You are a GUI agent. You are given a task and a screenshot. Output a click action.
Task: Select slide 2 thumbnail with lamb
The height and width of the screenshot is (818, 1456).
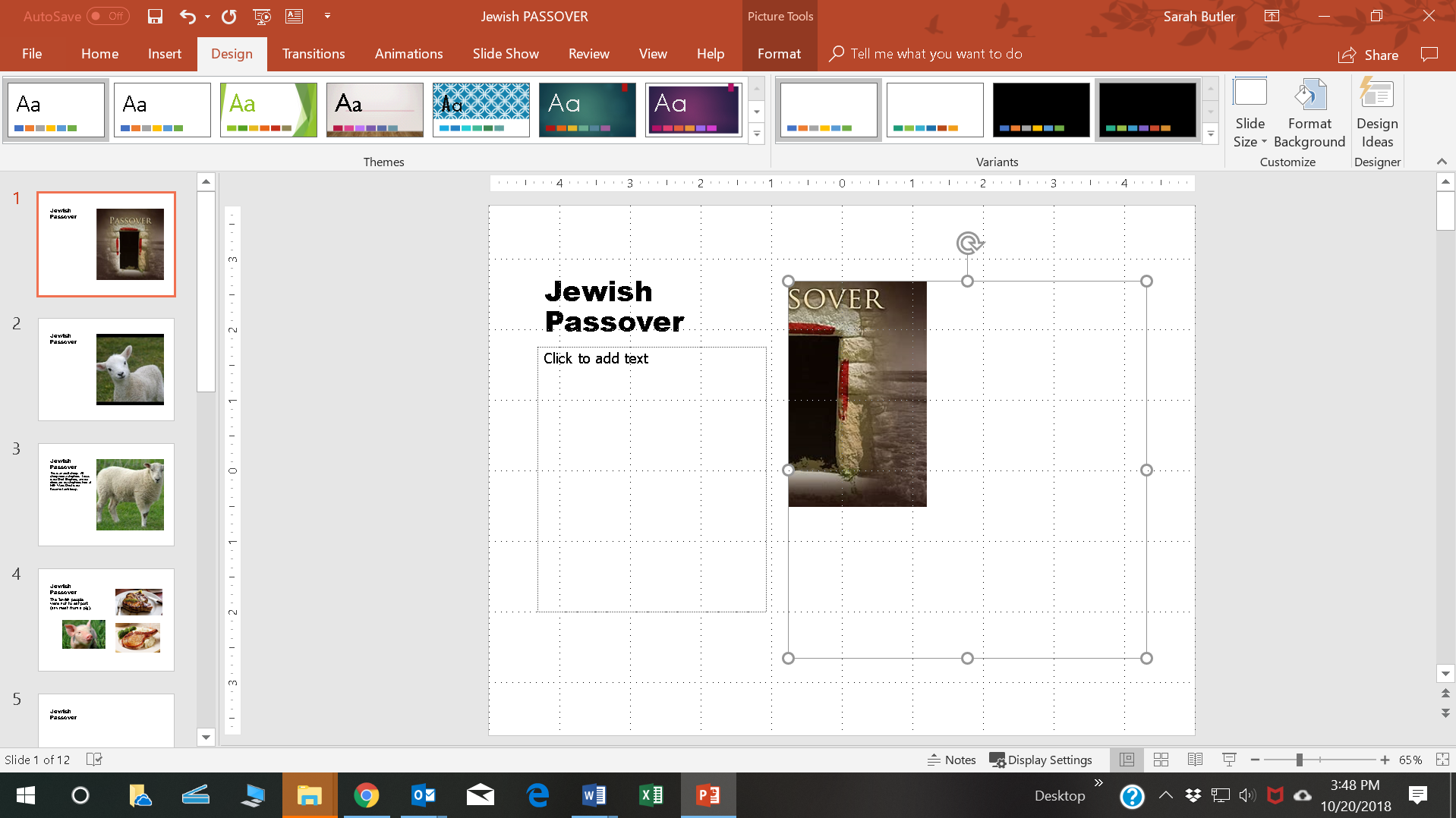point(106,369)
